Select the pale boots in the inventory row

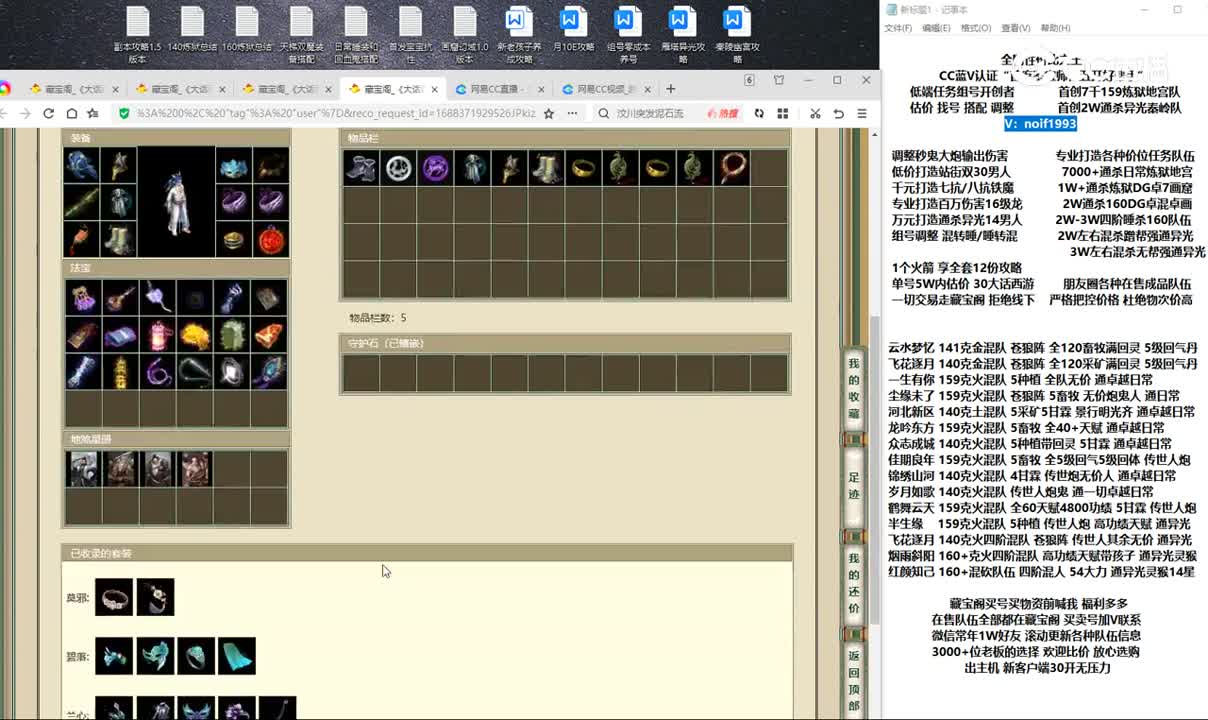point(547,168)
